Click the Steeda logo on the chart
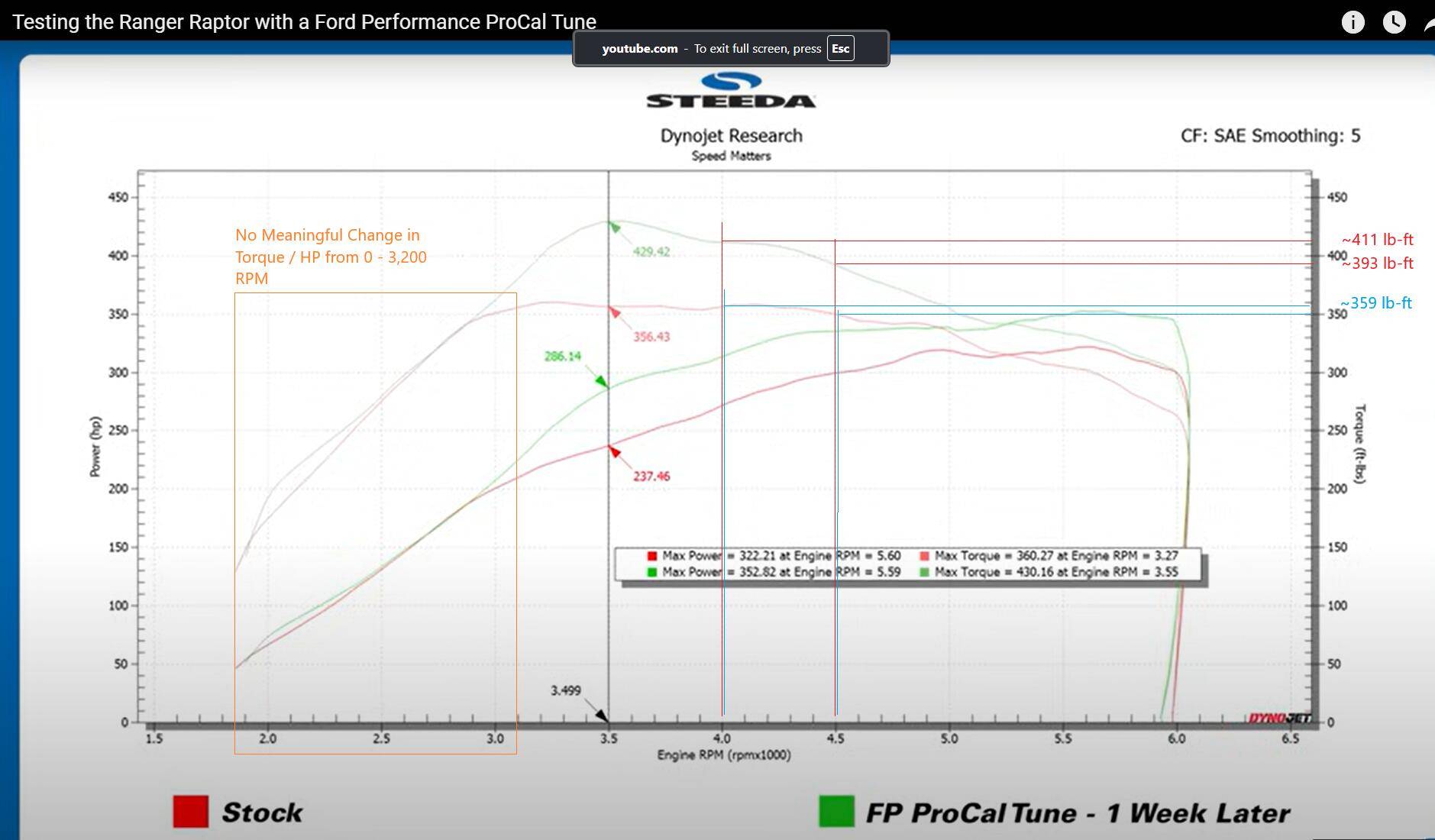The width and height of the screenshot is (1435, 840). (731, 90)
